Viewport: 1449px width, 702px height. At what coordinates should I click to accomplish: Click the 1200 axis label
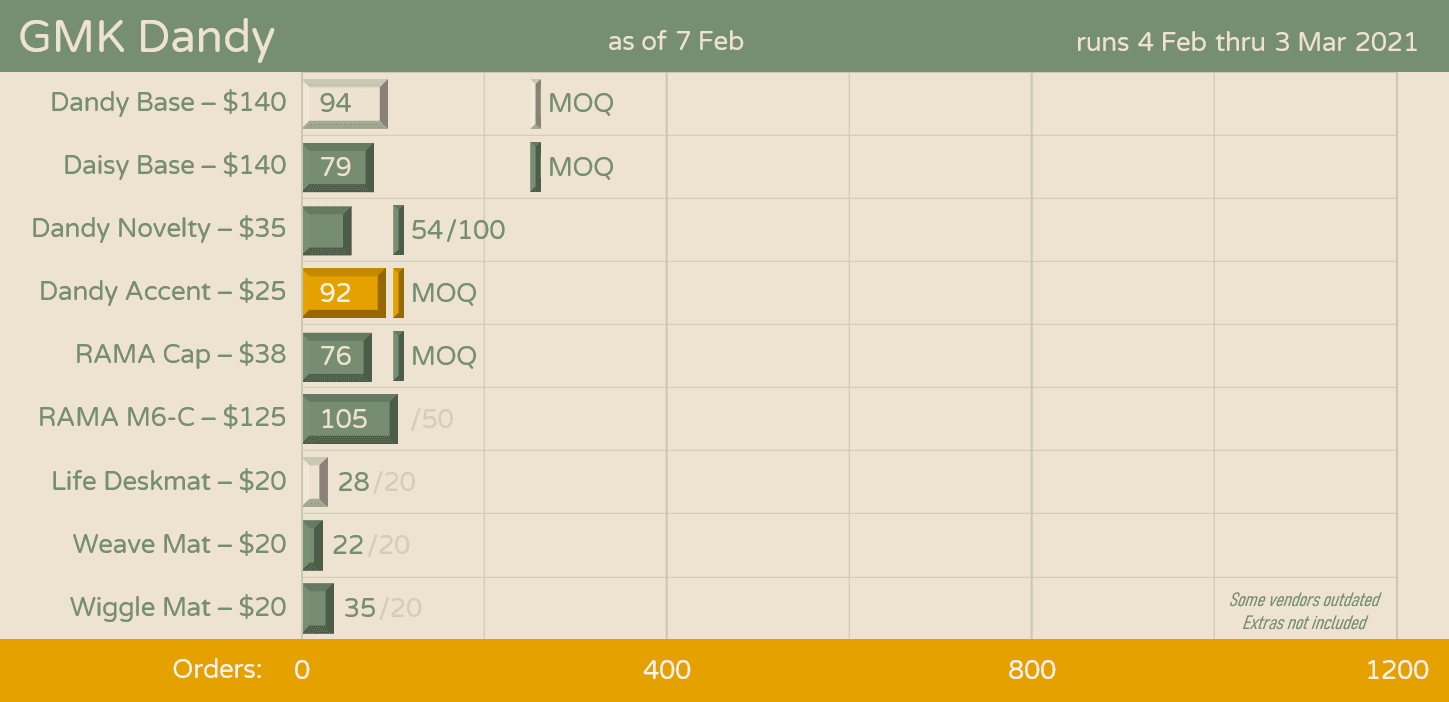pos(1397,669)
